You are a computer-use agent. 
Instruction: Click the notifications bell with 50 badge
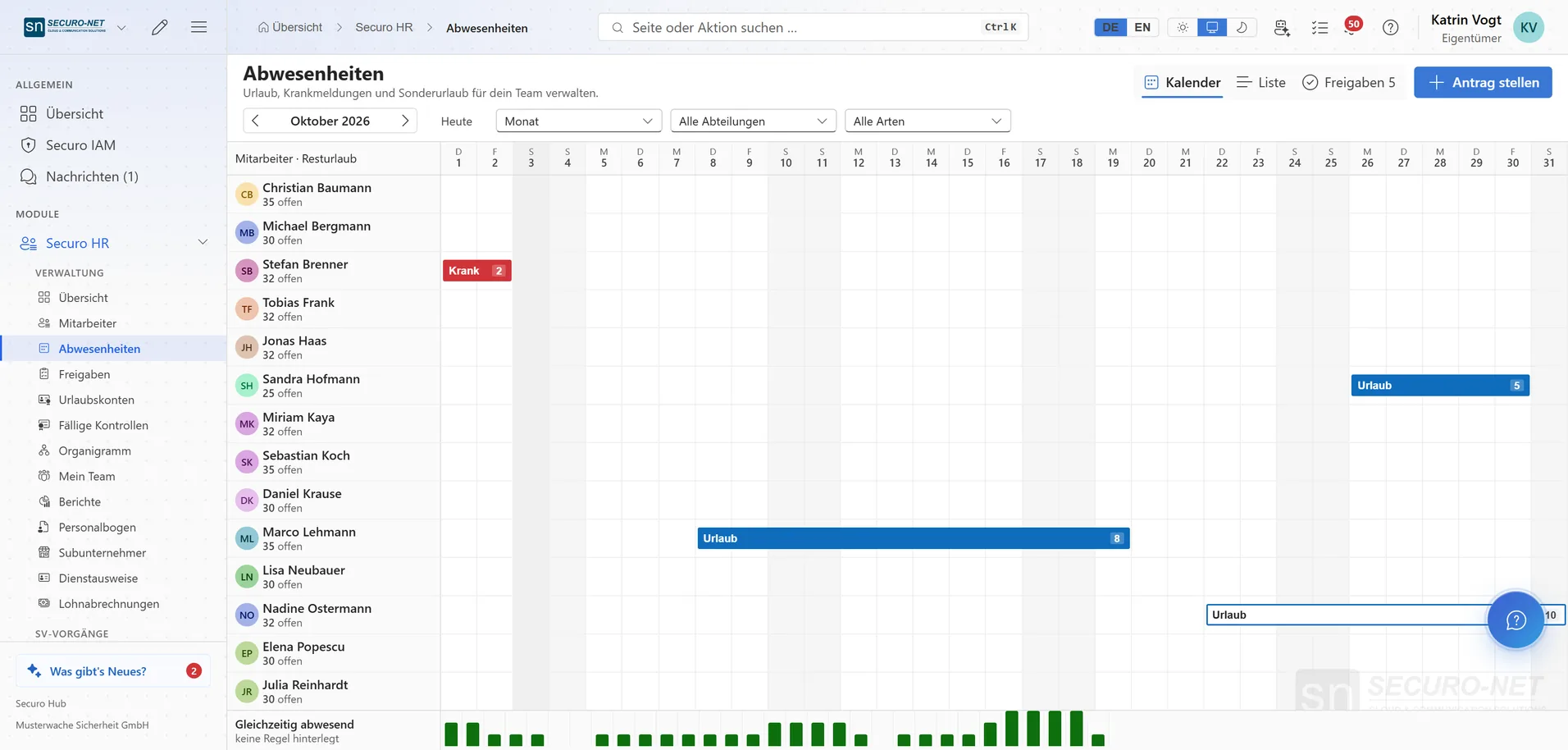pos(1351,27)
